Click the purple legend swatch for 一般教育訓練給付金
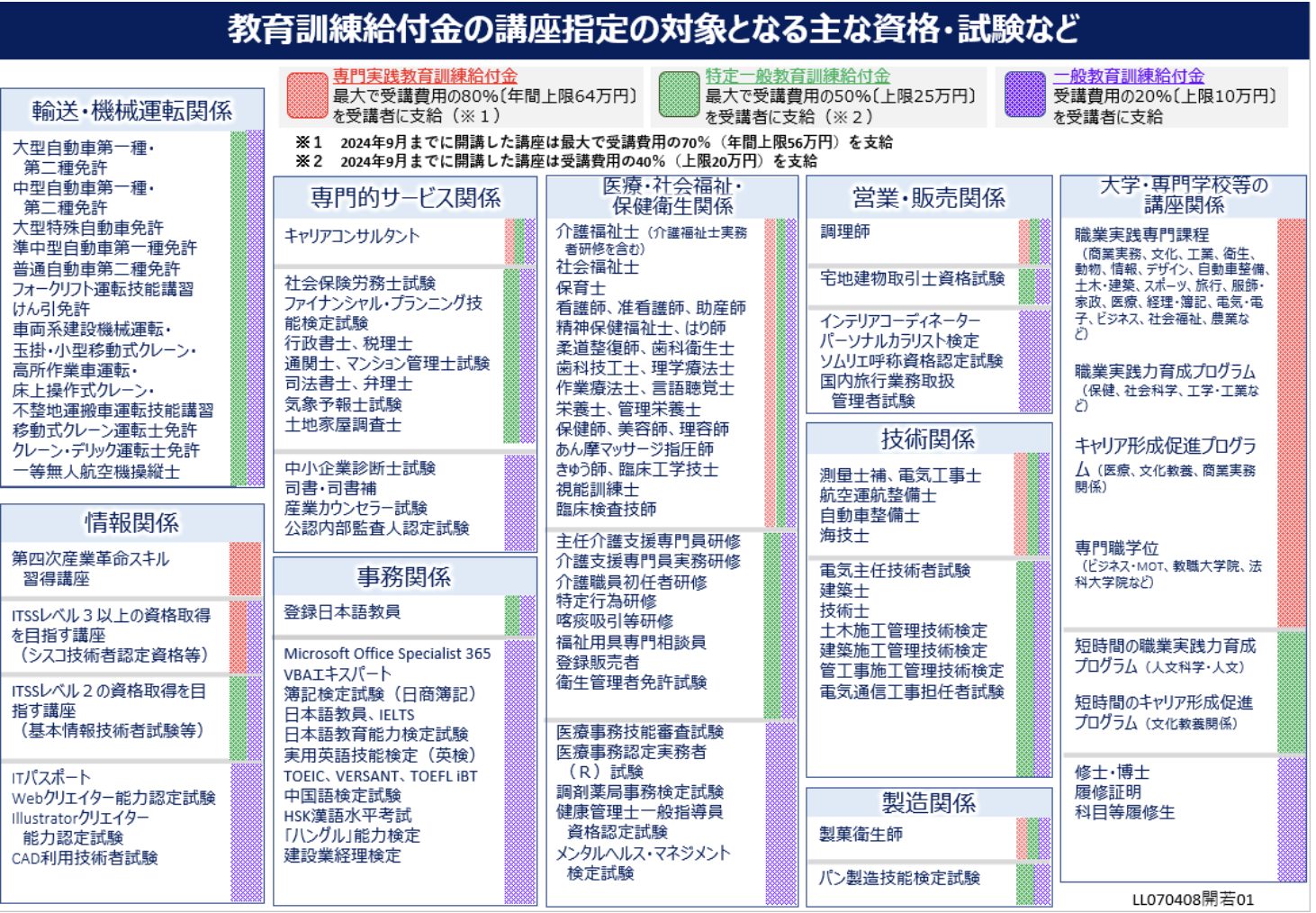The image size is (1316, 913). click(x=1024, y=95)
